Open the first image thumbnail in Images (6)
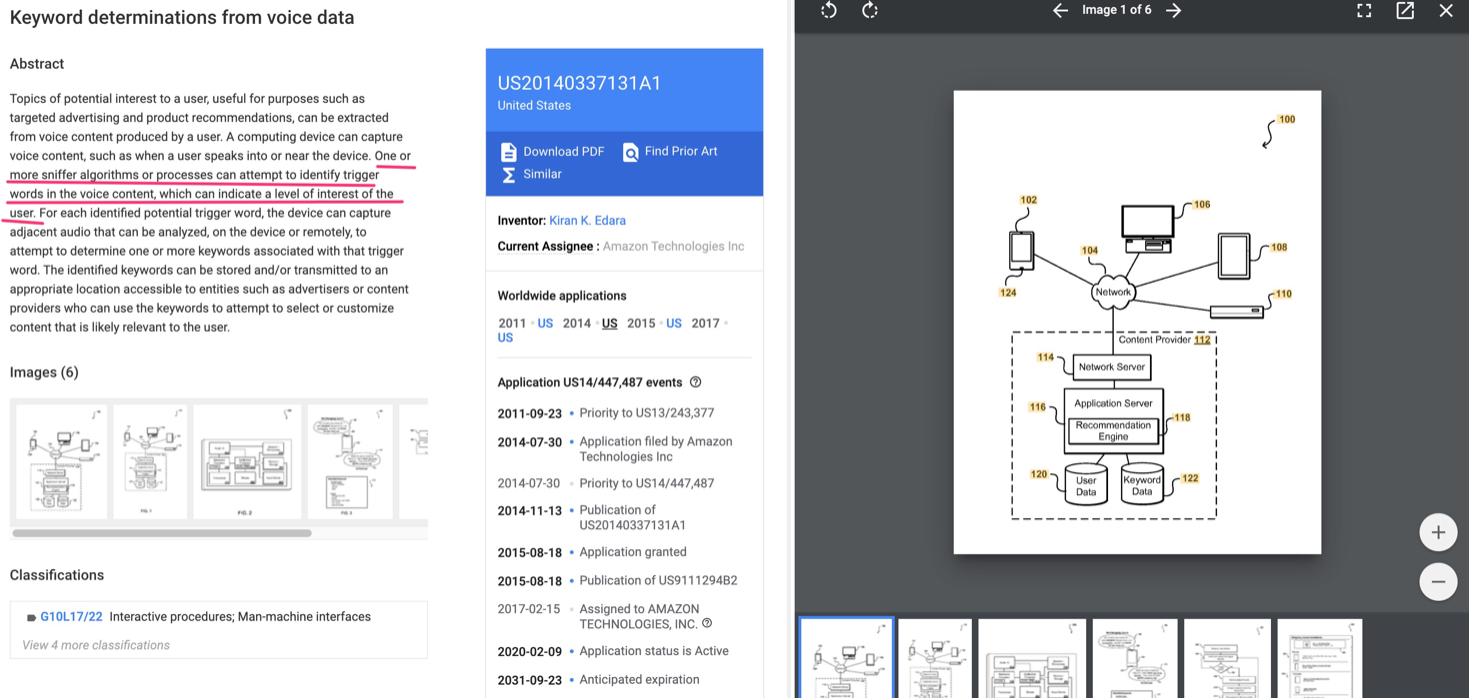1469x698 pixels. 61,461
